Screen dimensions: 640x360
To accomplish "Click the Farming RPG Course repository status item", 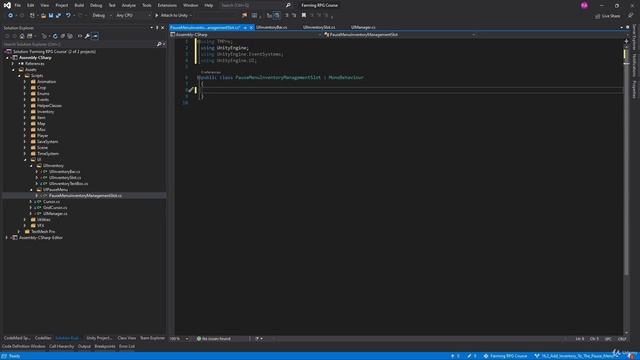I will pos(505,356).
